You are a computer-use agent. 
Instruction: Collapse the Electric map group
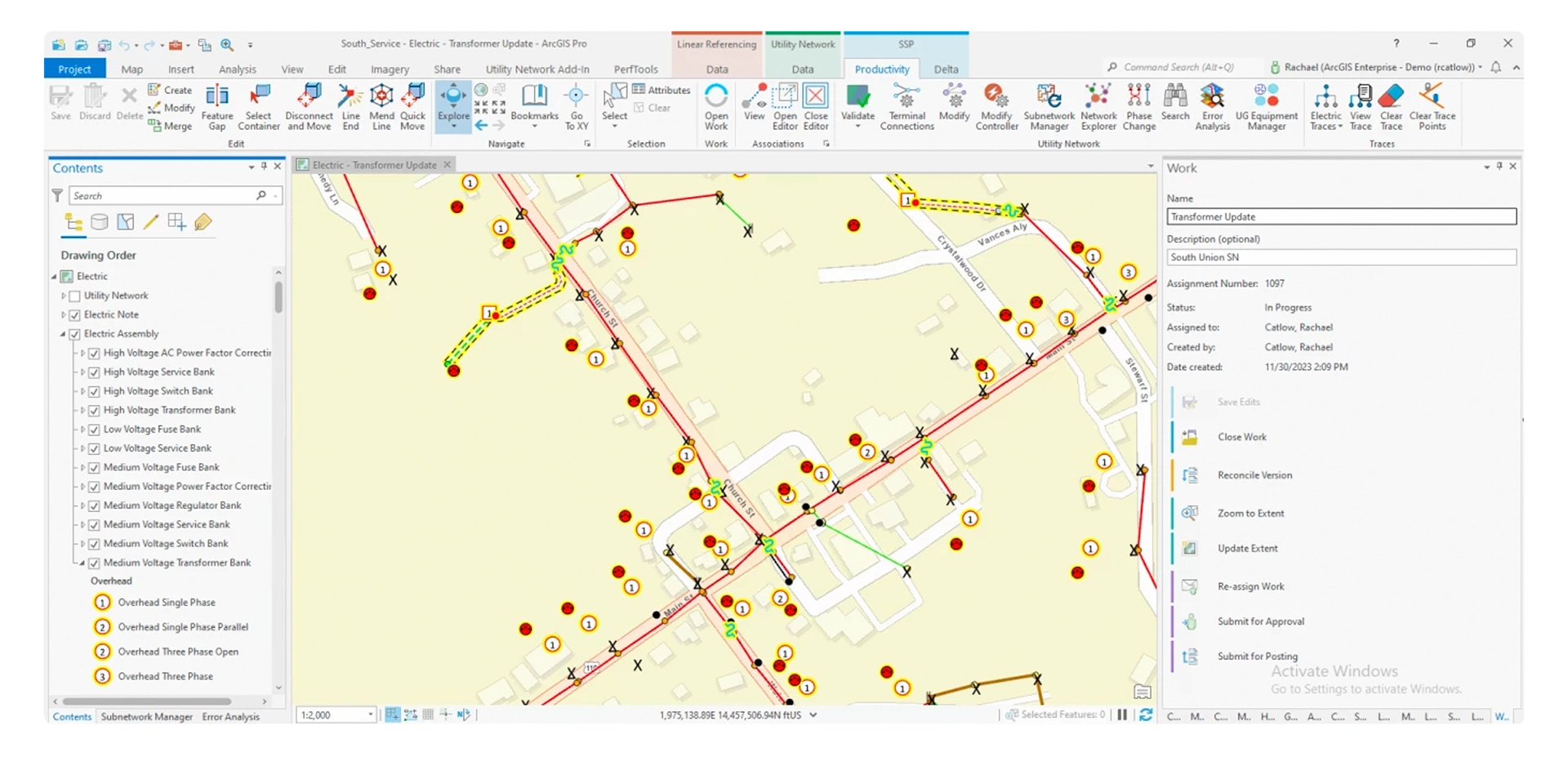pos(55,277)
